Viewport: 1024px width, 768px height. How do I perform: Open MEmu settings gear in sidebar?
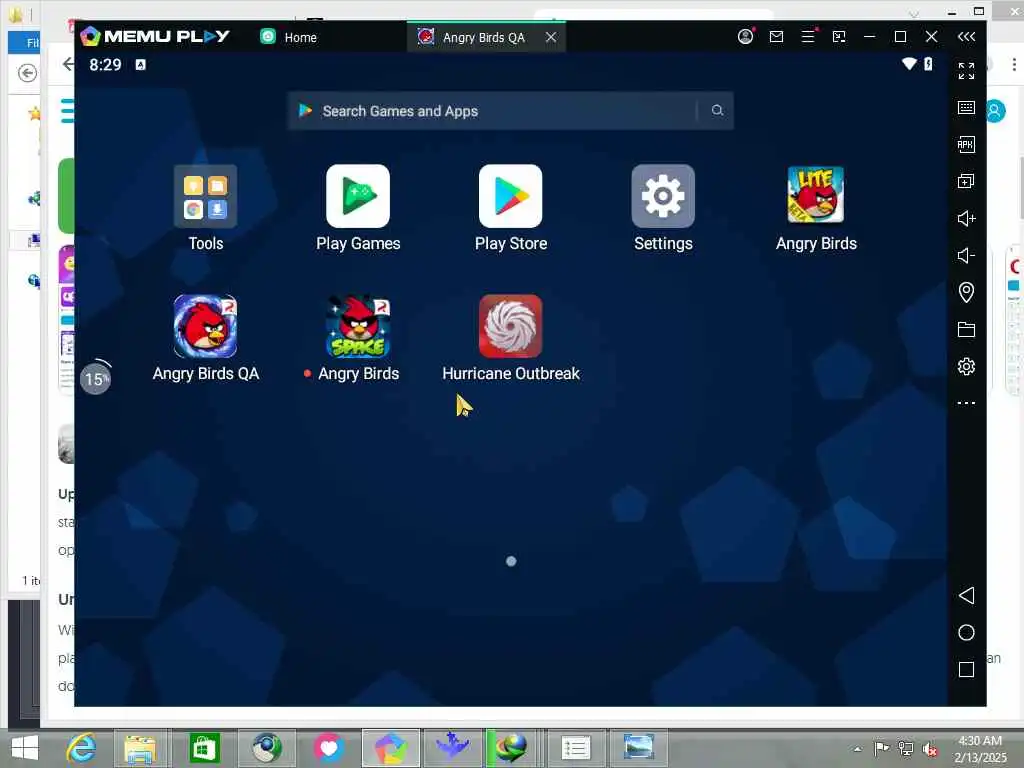pos(967,366)
